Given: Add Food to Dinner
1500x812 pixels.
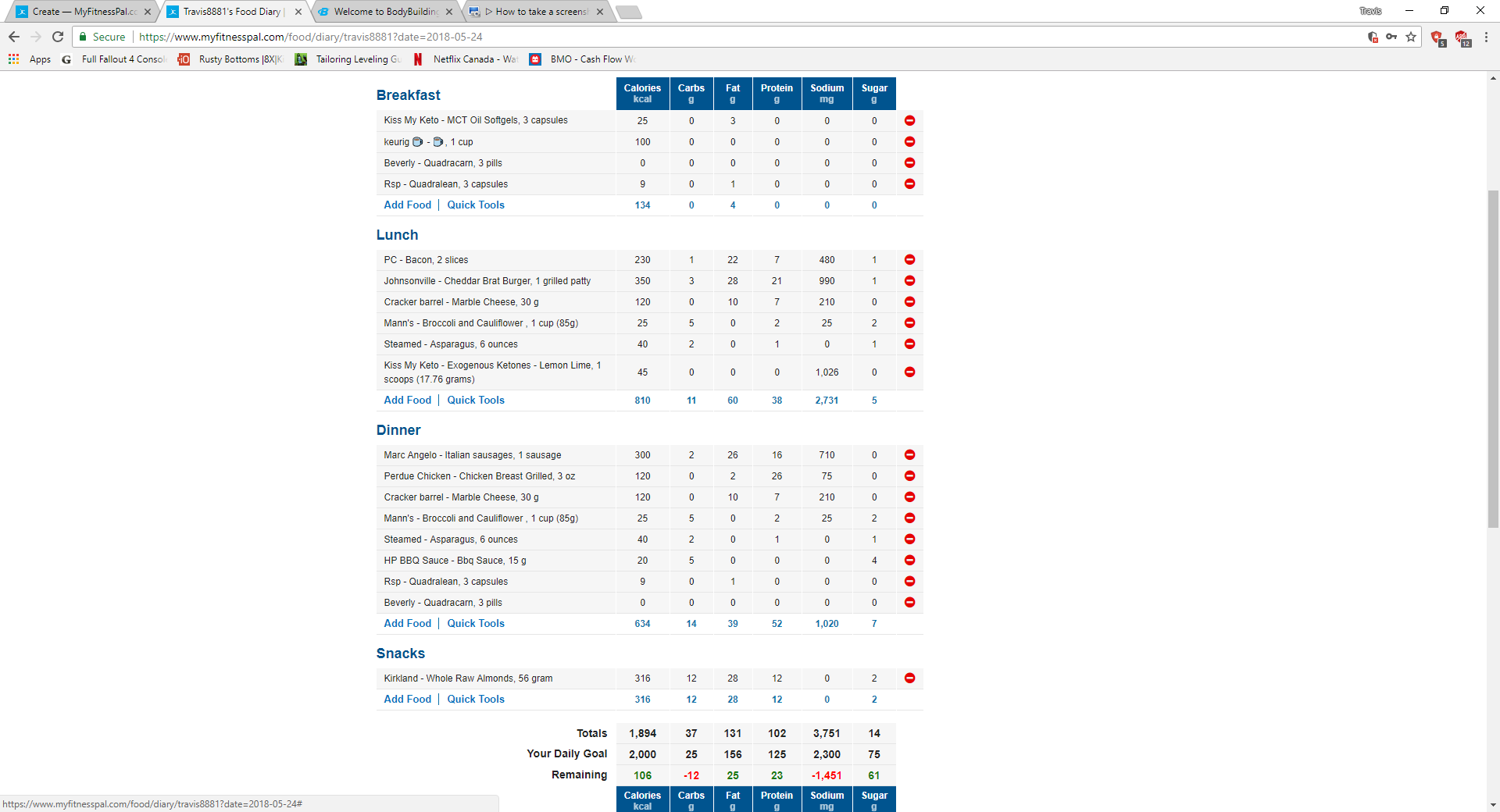Looking at the screenshot, I should [408, 623].
